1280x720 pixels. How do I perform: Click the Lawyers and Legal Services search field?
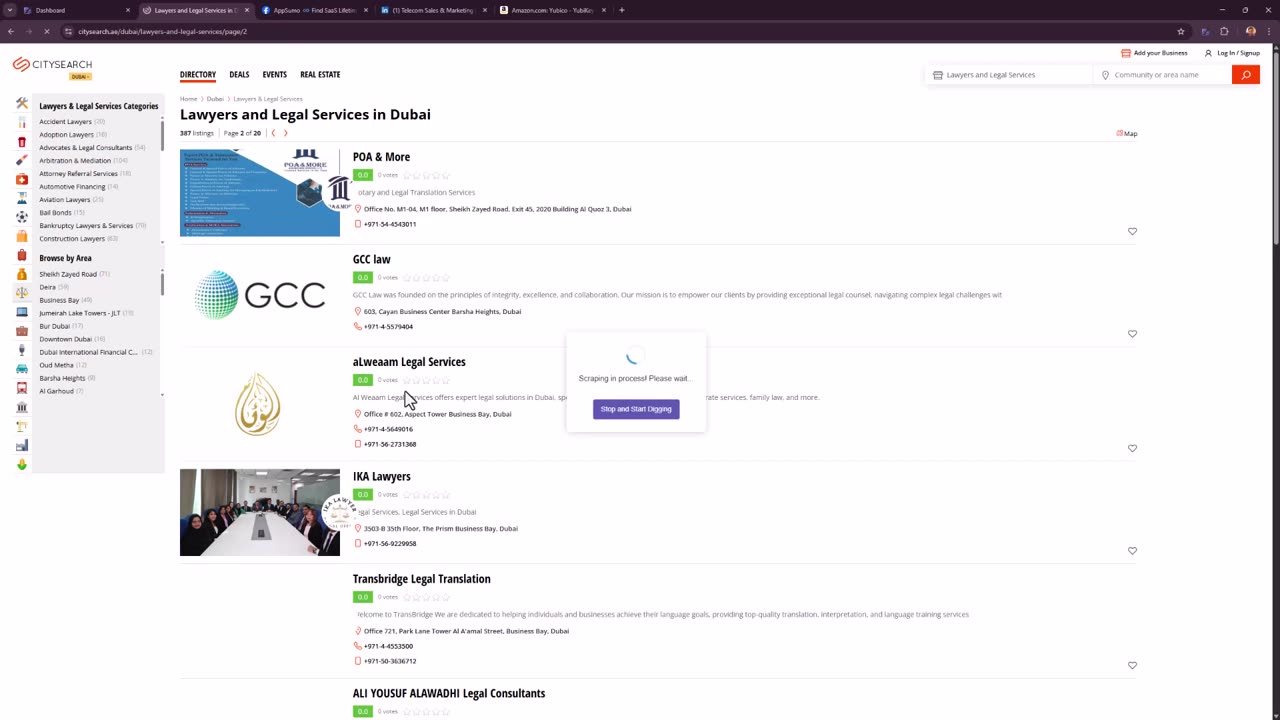pos(1010,74)
